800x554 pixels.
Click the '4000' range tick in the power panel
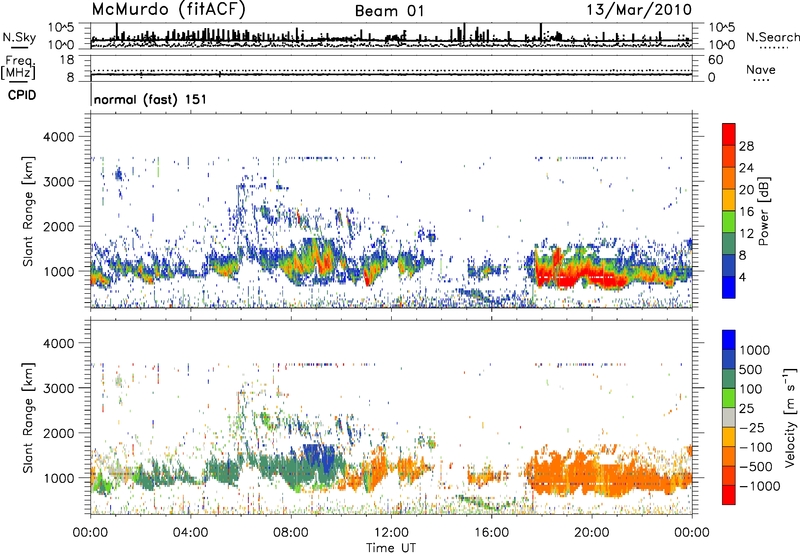point(59,137)
